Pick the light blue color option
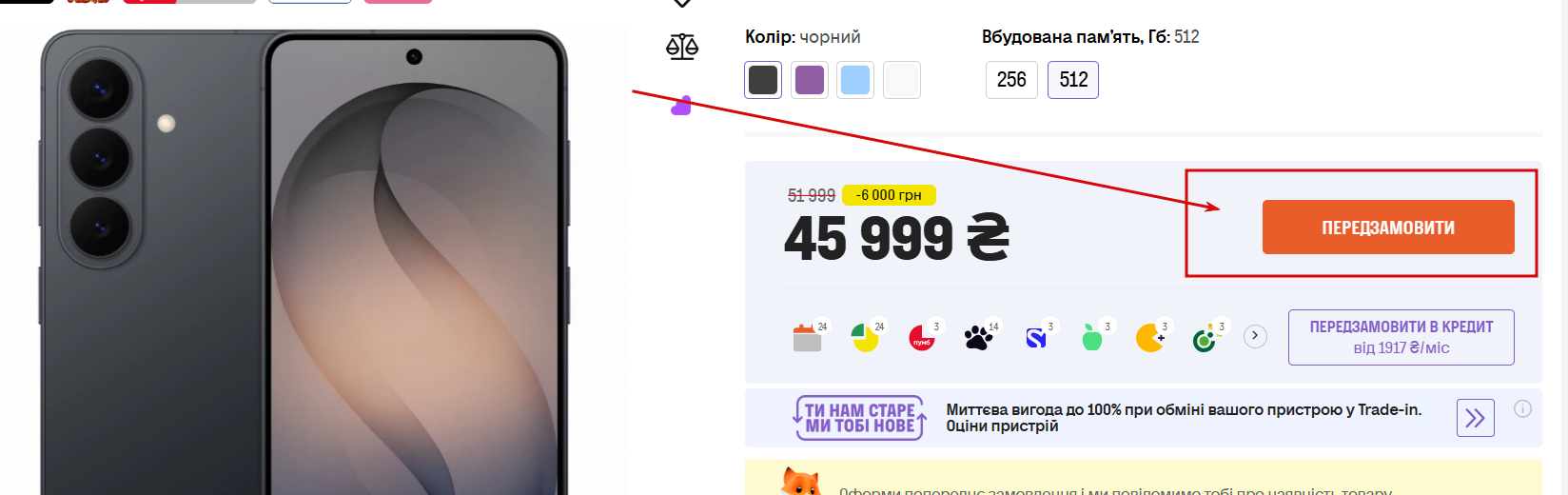1568x495 pixels. click(855, 80)
